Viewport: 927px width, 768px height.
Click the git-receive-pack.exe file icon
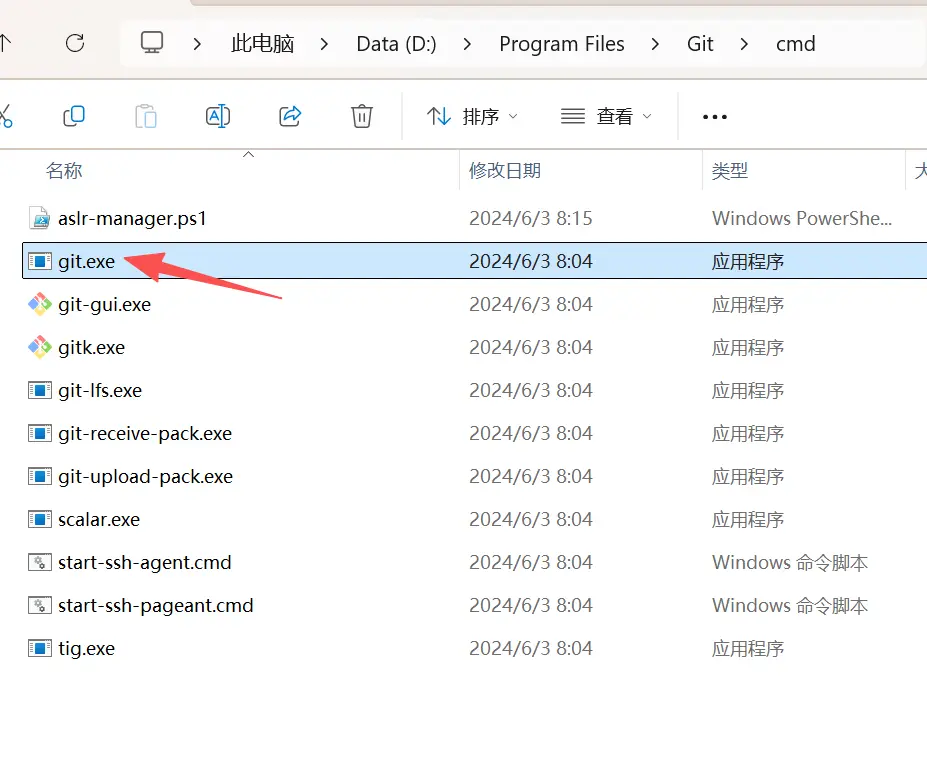pyautogui.click(x=40, y=433)
